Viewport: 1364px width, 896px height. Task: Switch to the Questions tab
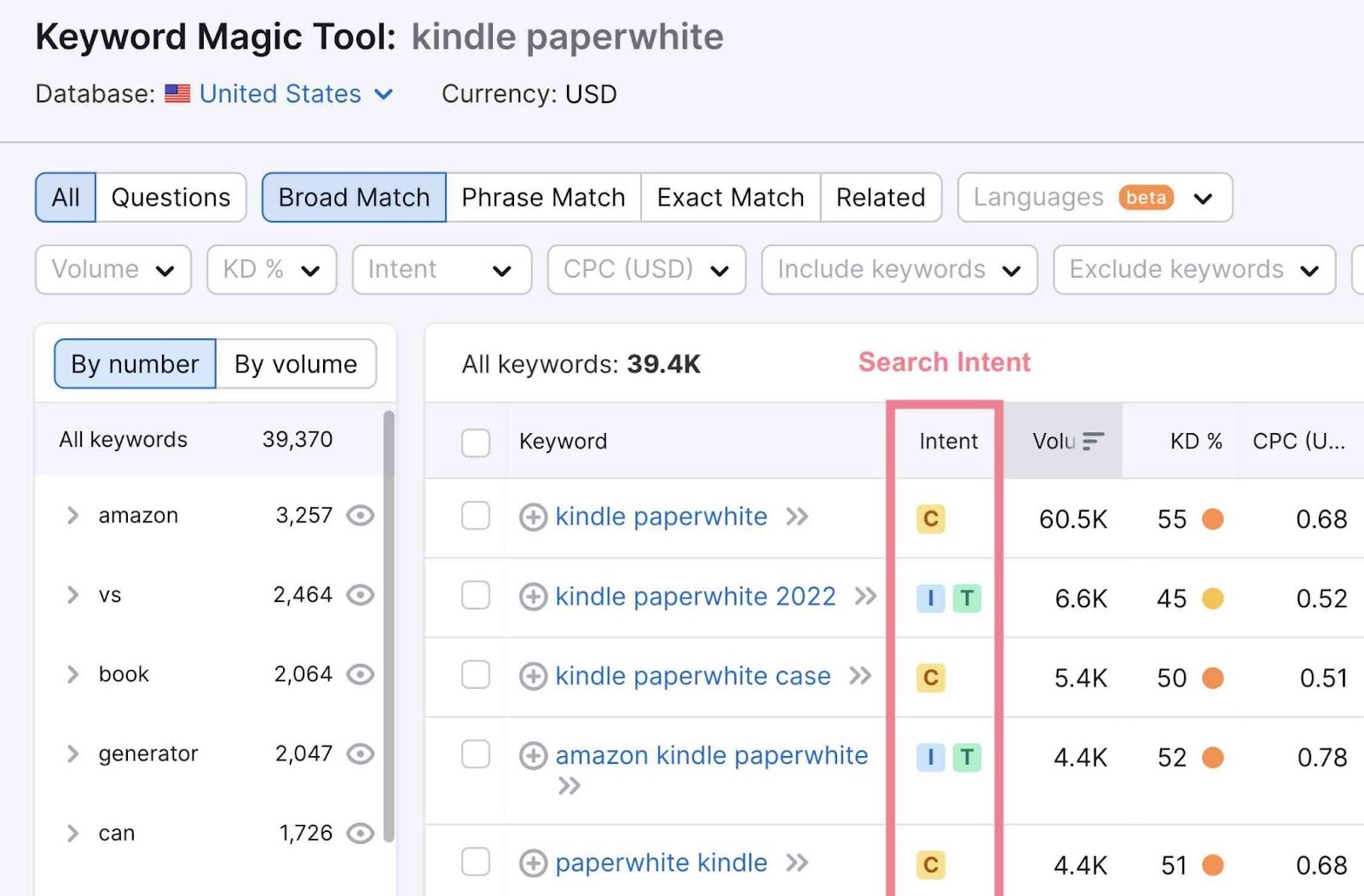coord(170,197)
